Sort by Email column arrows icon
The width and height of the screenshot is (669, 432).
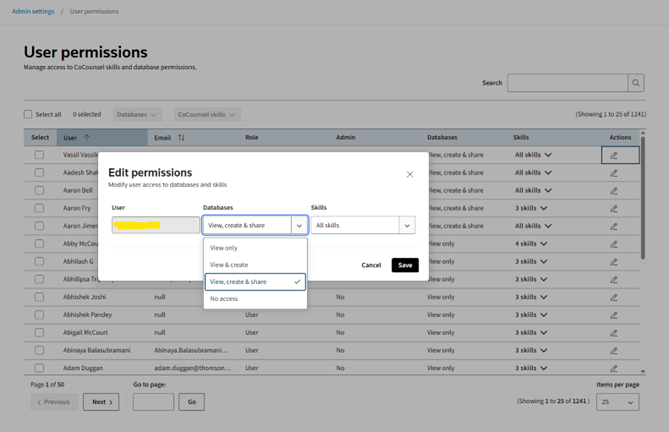pyautogui.click(x=181, y=138)
